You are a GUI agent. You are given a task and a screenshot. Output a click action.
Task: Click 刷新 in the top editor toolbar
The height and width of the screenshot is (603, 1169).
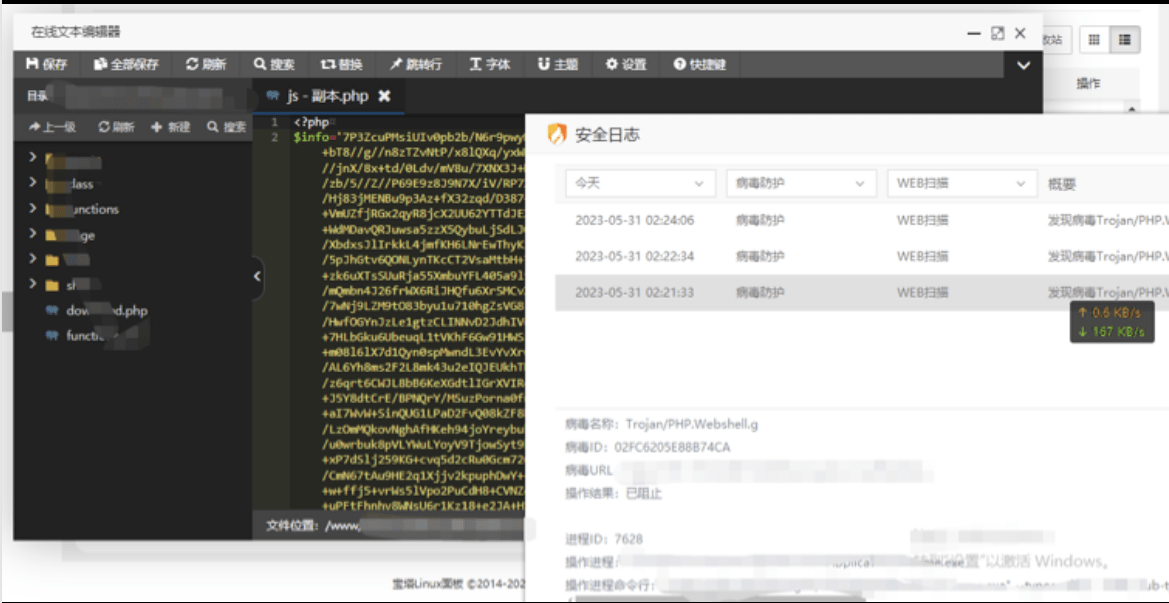(206, 64)
